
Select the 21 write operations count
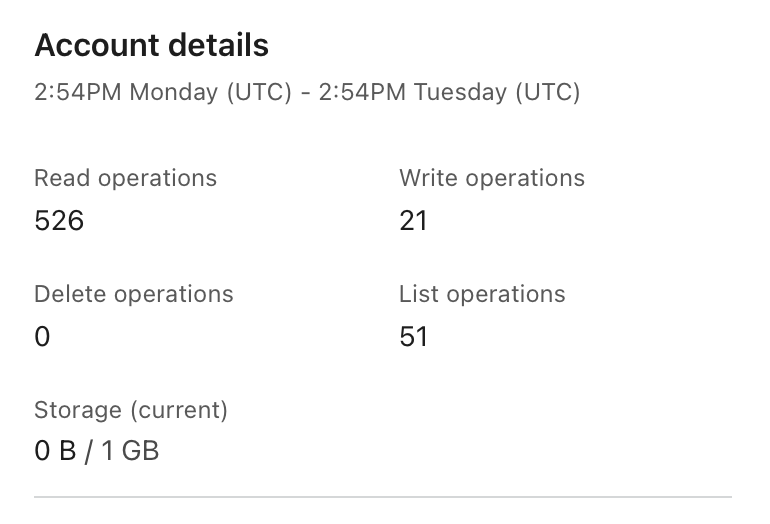pyautogui.click(x=413, y=220)
